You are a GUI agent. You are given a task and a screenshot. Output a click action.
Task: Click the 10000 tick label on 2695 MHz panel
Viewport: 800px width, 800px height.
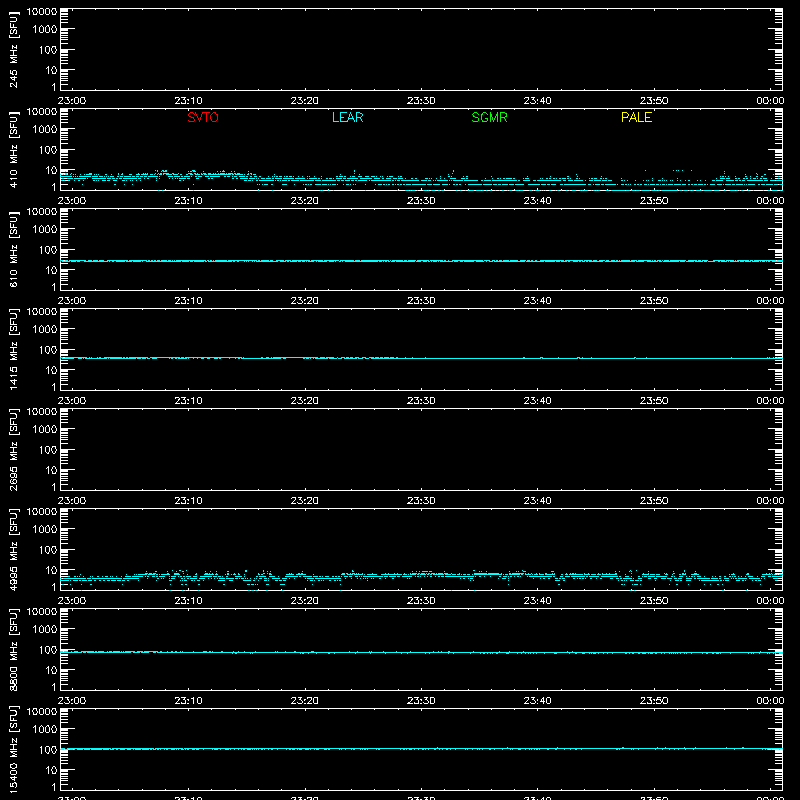pos(42,412)
